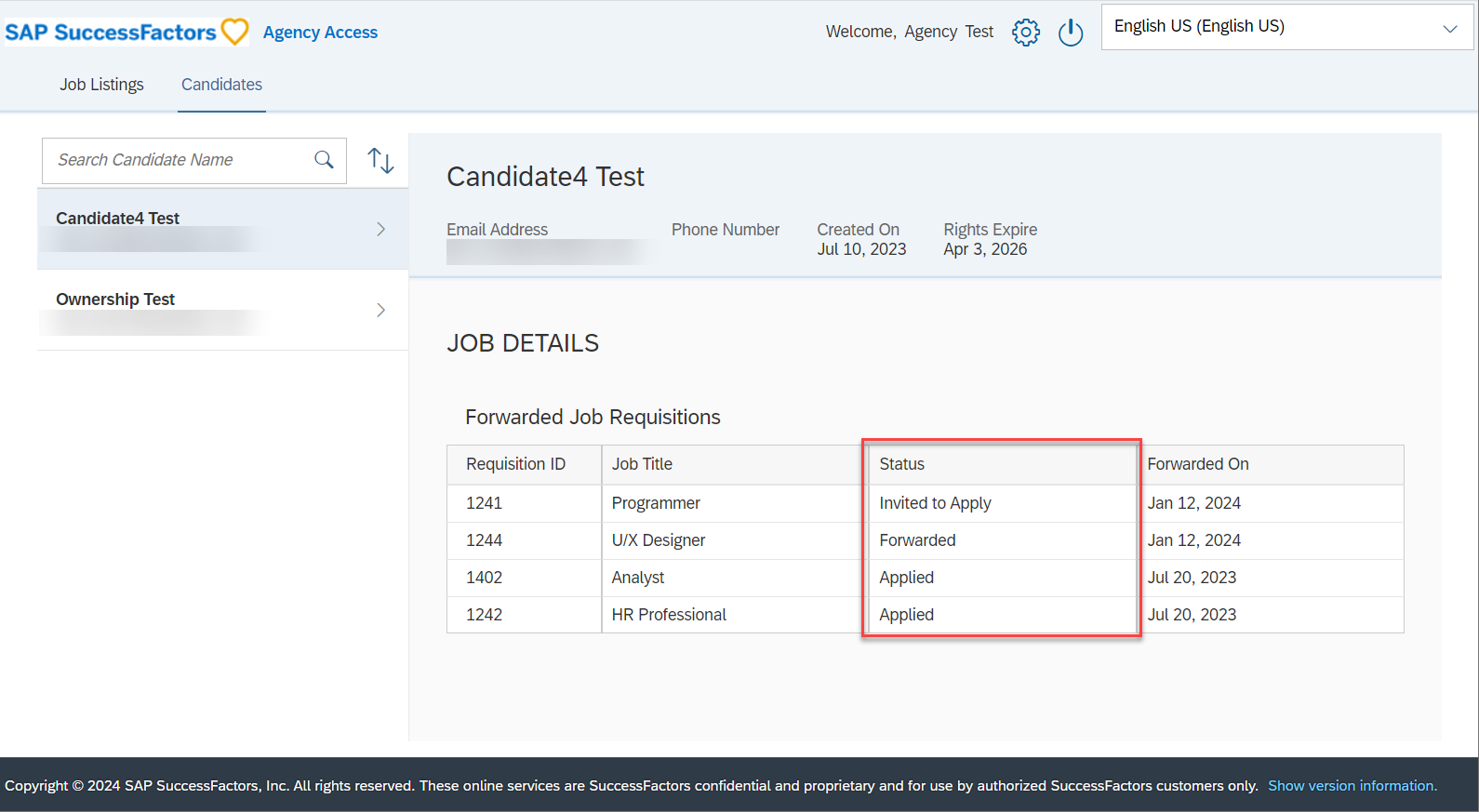Click the Phone Number label
1479x812 pixels.
[726, 230]
